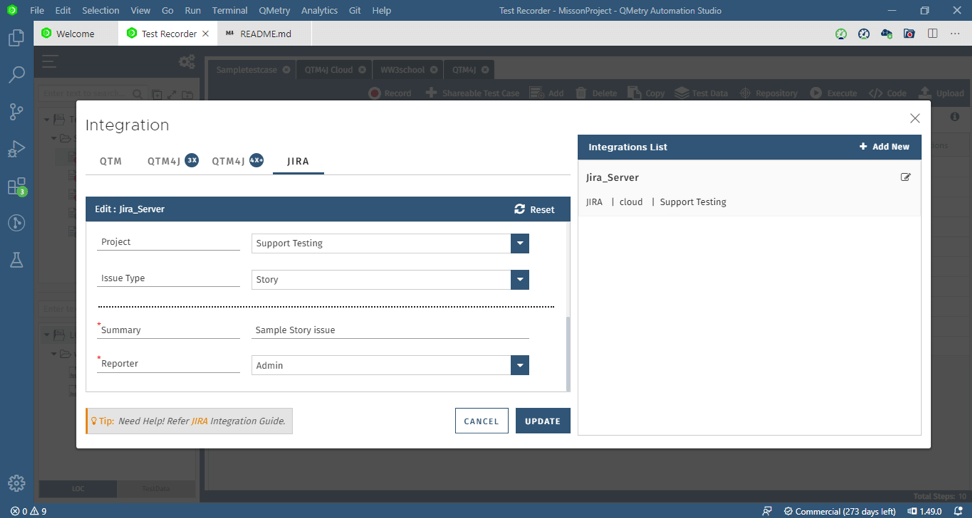Click the QMetry logo in title bar
The height and width of the screenshot is (518, 972).
point(12,10)
